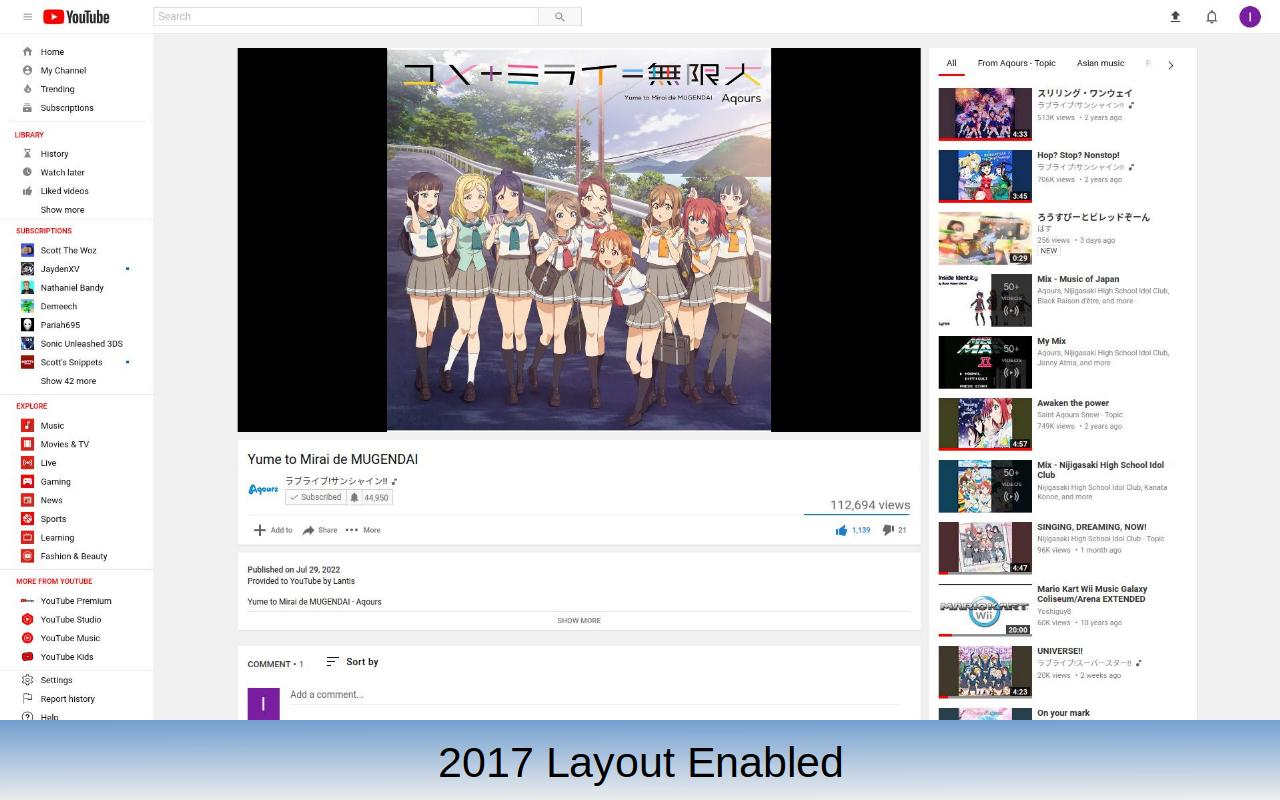
Task: Open YouTube Premium link
Action: point(76,601)
